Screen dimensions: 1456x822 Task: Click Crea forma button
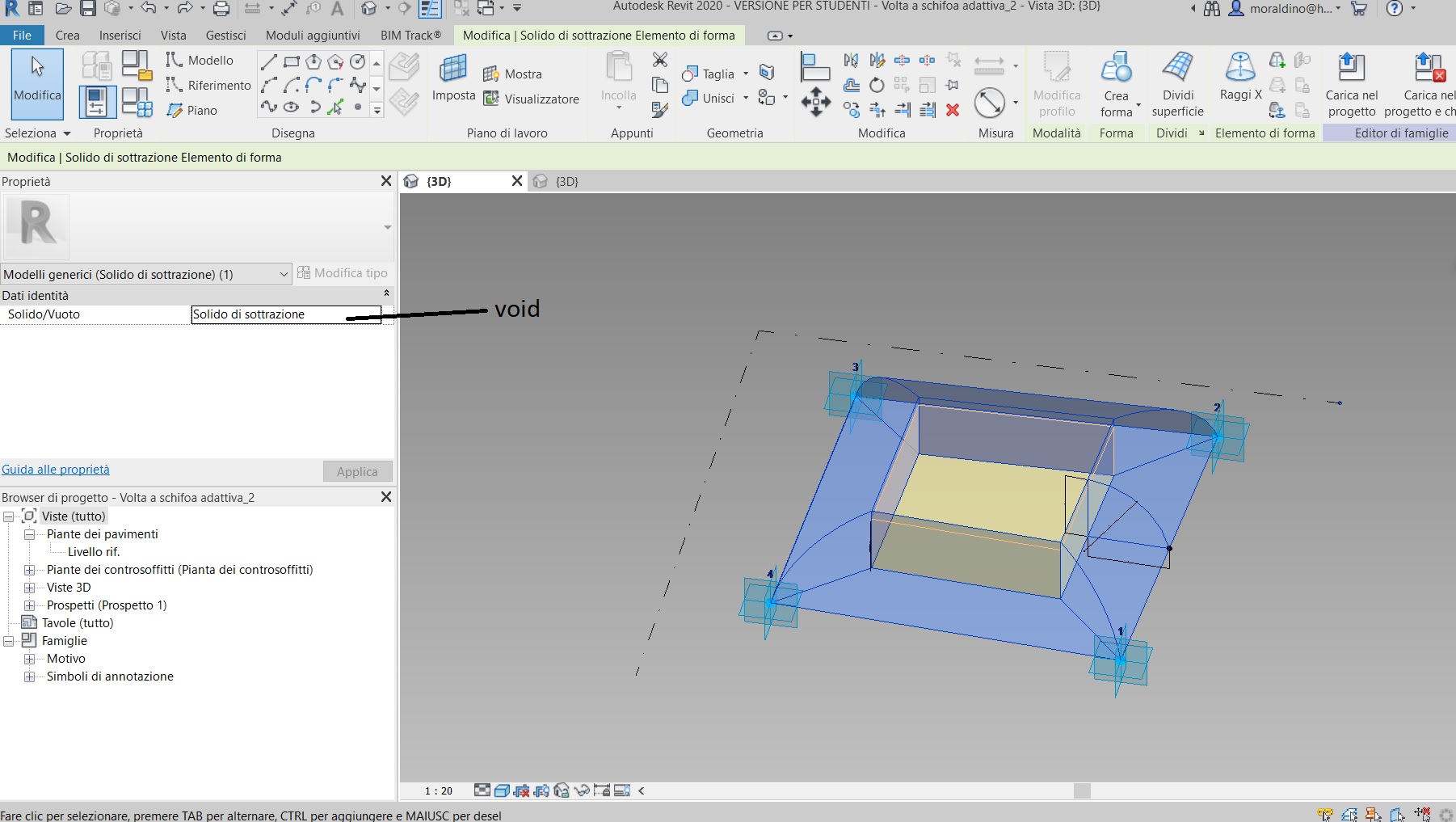(1117, 85)
